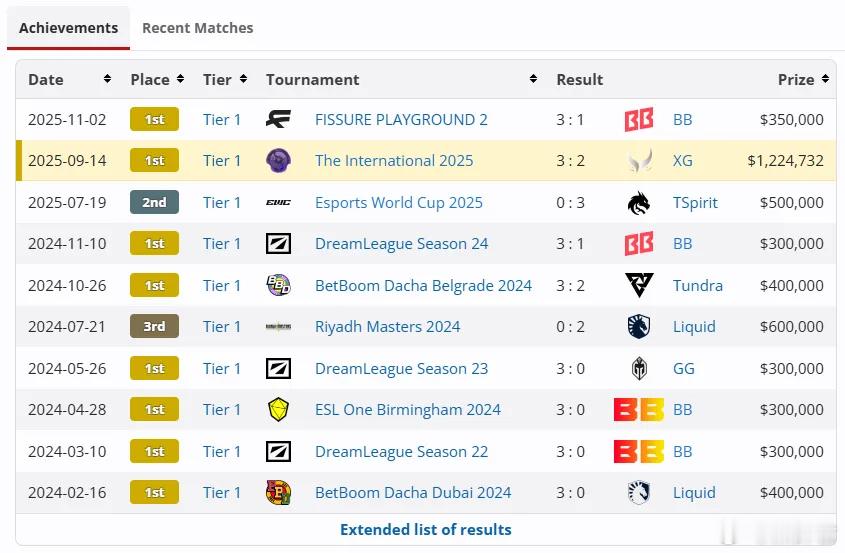
Task: Click Team Liquid logo in Riyadh Masters row
Action: [639, 327]
